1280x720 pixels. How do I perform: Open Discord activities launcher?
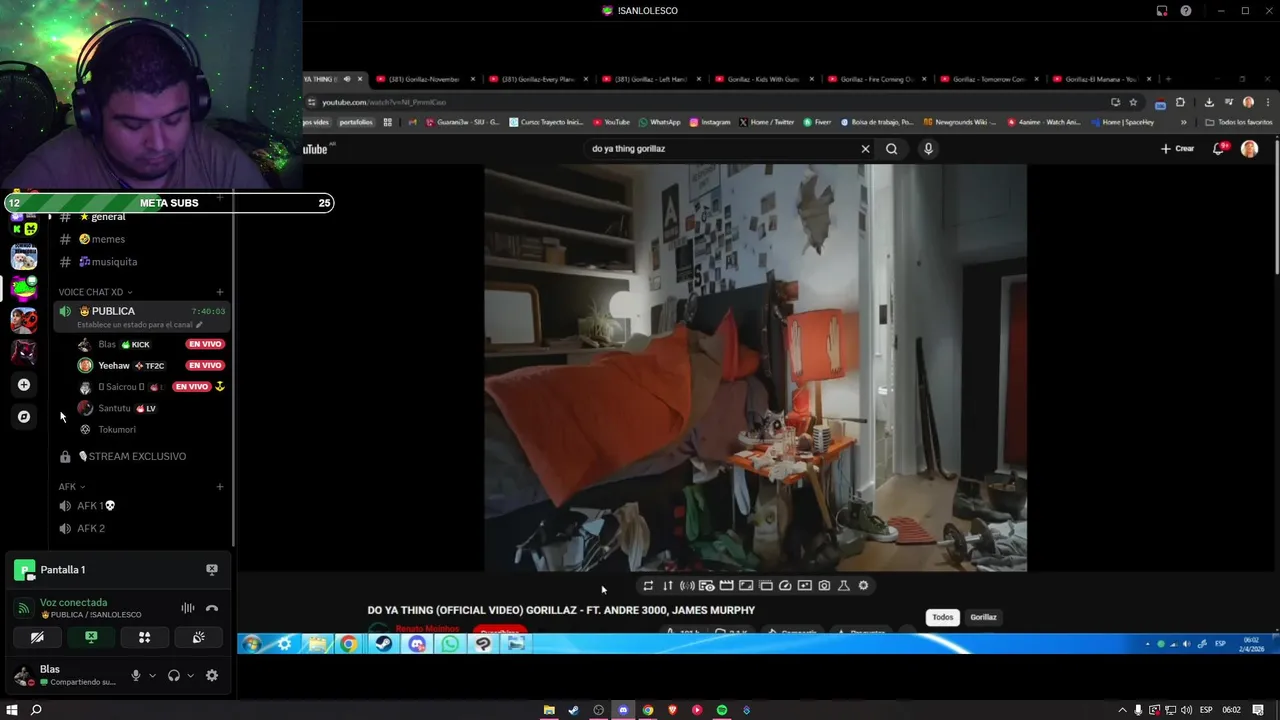tap(145, 637)
